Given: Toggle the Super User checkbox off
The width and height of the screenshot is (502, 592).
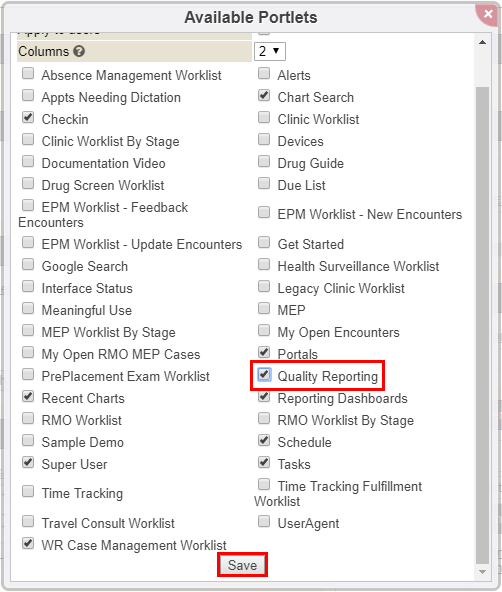Looking at the screenshot, I should [x=28, y=462].
